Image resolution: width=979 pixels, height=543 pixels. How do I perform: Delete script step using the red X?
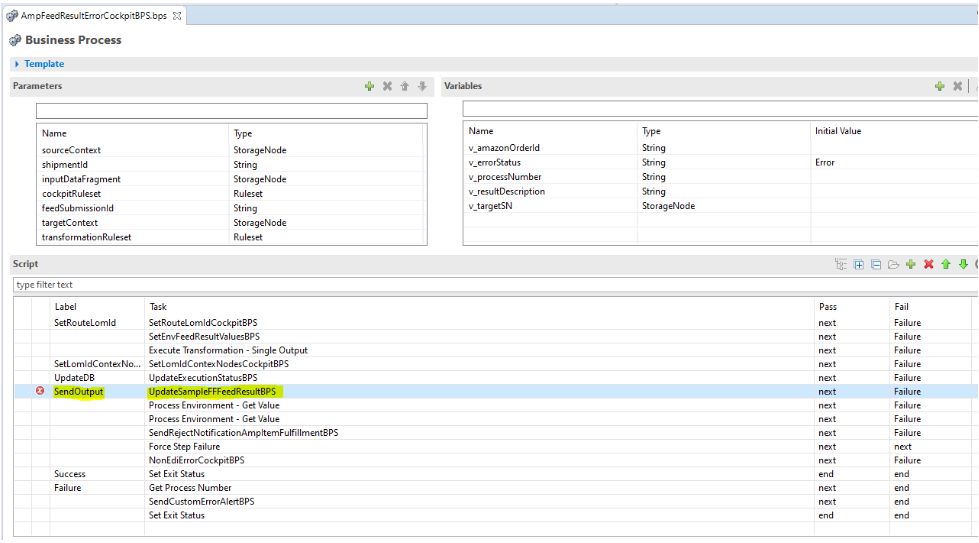pyautogui.click(x=928, y=265)
